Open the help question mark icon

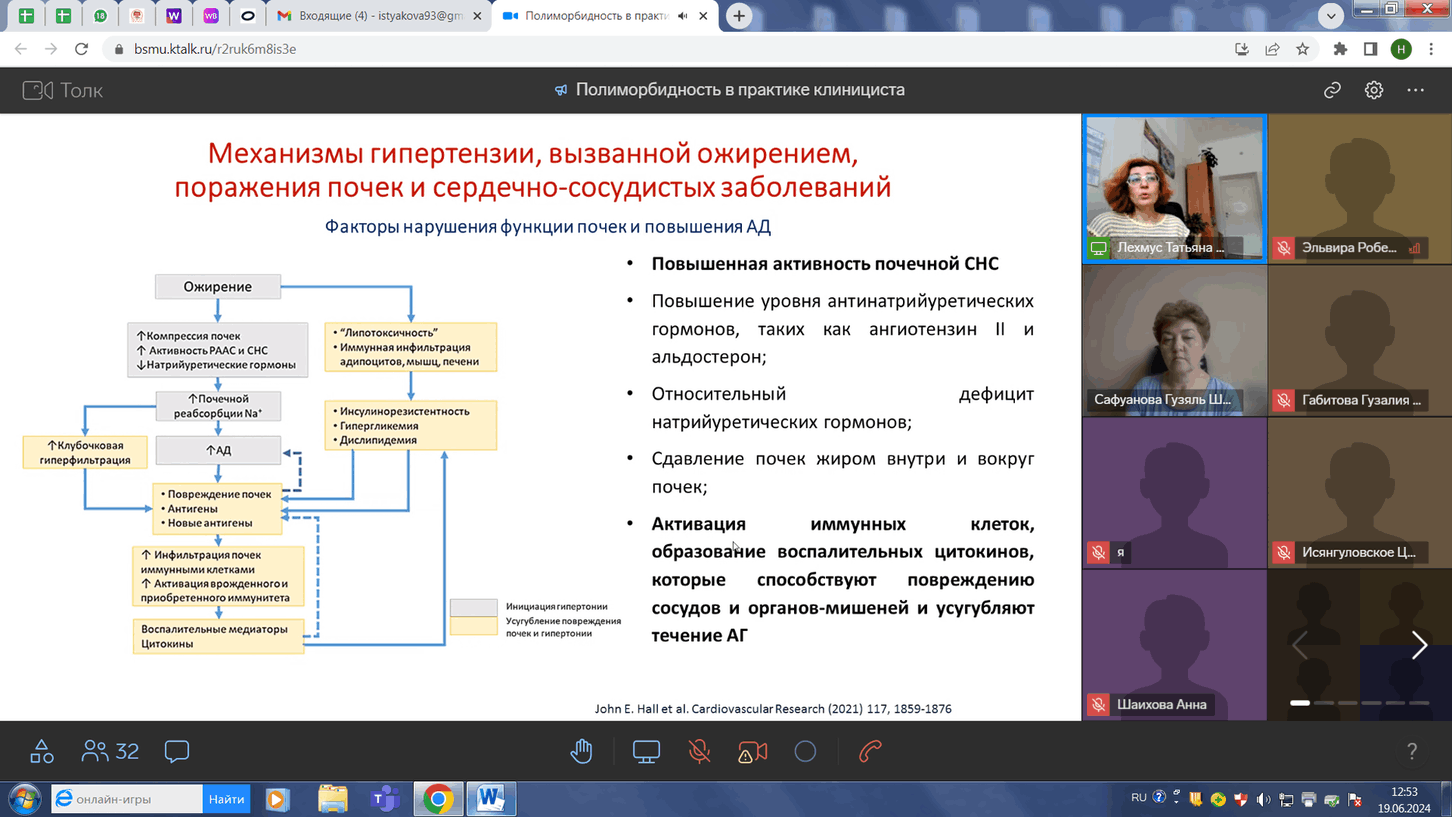click(x=1411, y=751)
